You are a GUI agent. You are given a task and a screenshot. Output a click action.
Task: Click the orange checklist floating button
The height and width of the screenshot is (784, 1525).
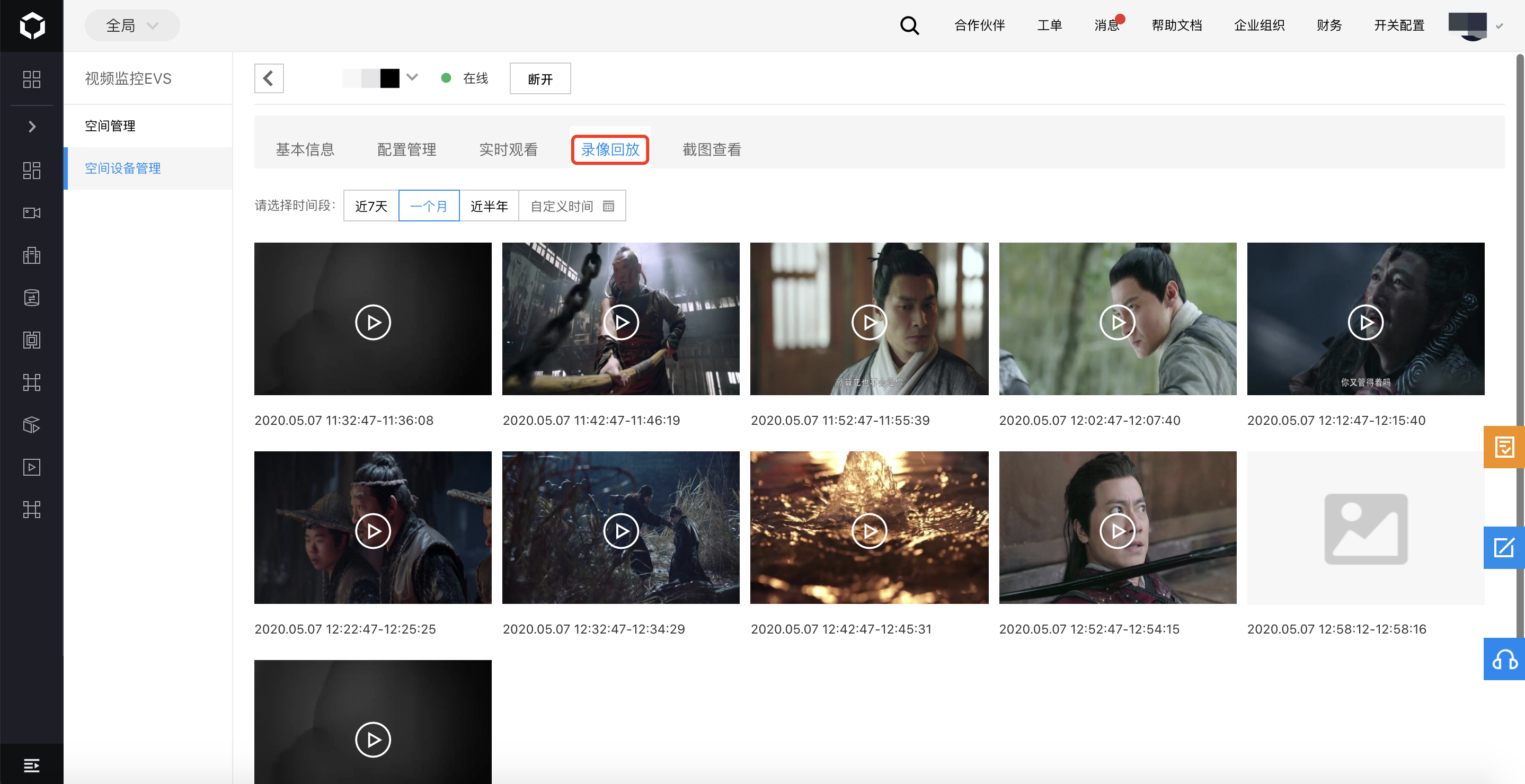click(x=1504, y=447)
